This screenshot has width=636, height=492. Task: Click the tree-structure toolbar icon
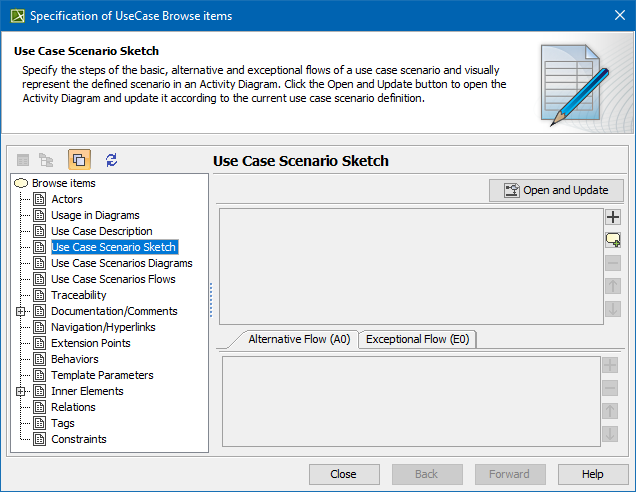[46, 160]
